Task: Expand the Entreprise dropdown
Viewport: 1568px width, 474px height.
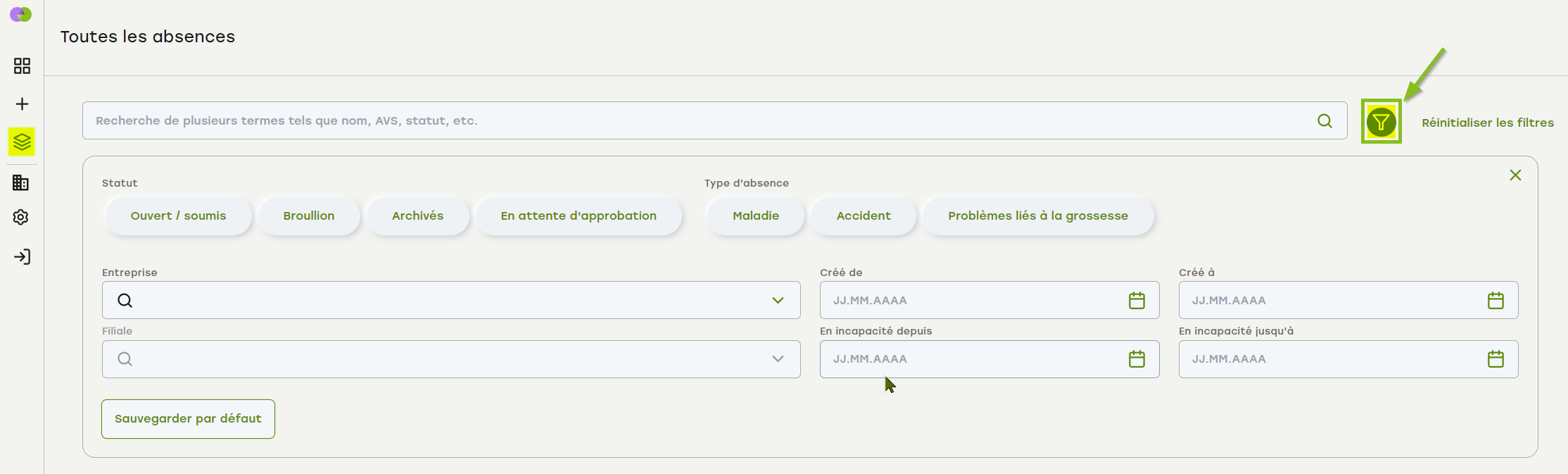Action: (x=777, y=301)
